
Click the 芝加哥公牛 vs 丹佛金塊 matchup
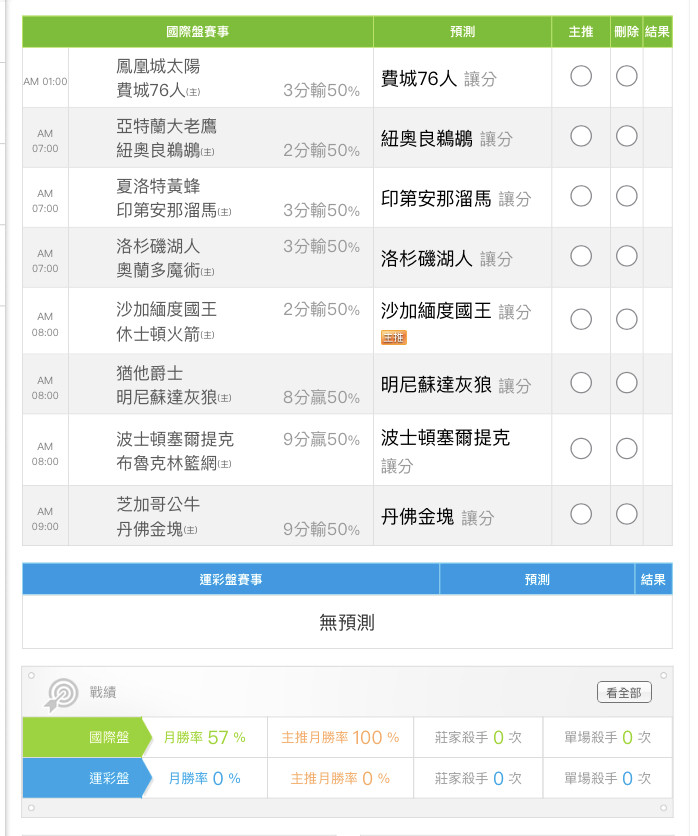pos(221,516)
